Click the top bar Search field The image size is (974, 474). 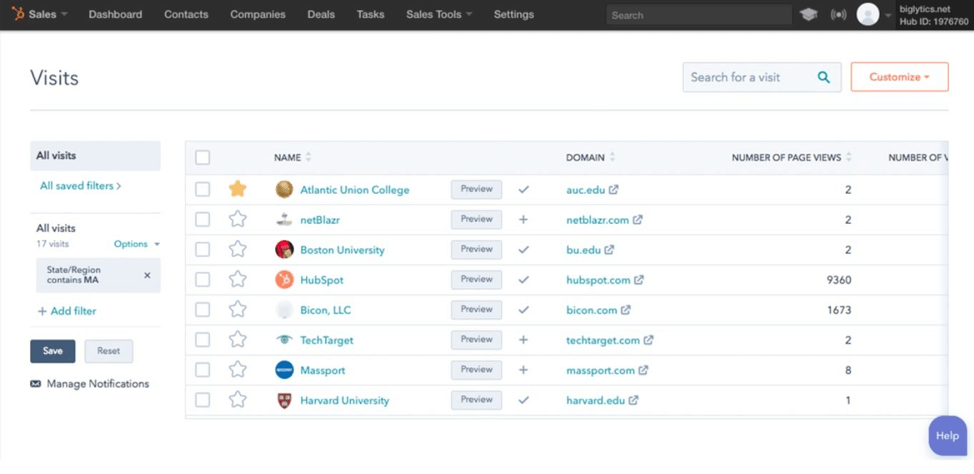click(699, 15)
